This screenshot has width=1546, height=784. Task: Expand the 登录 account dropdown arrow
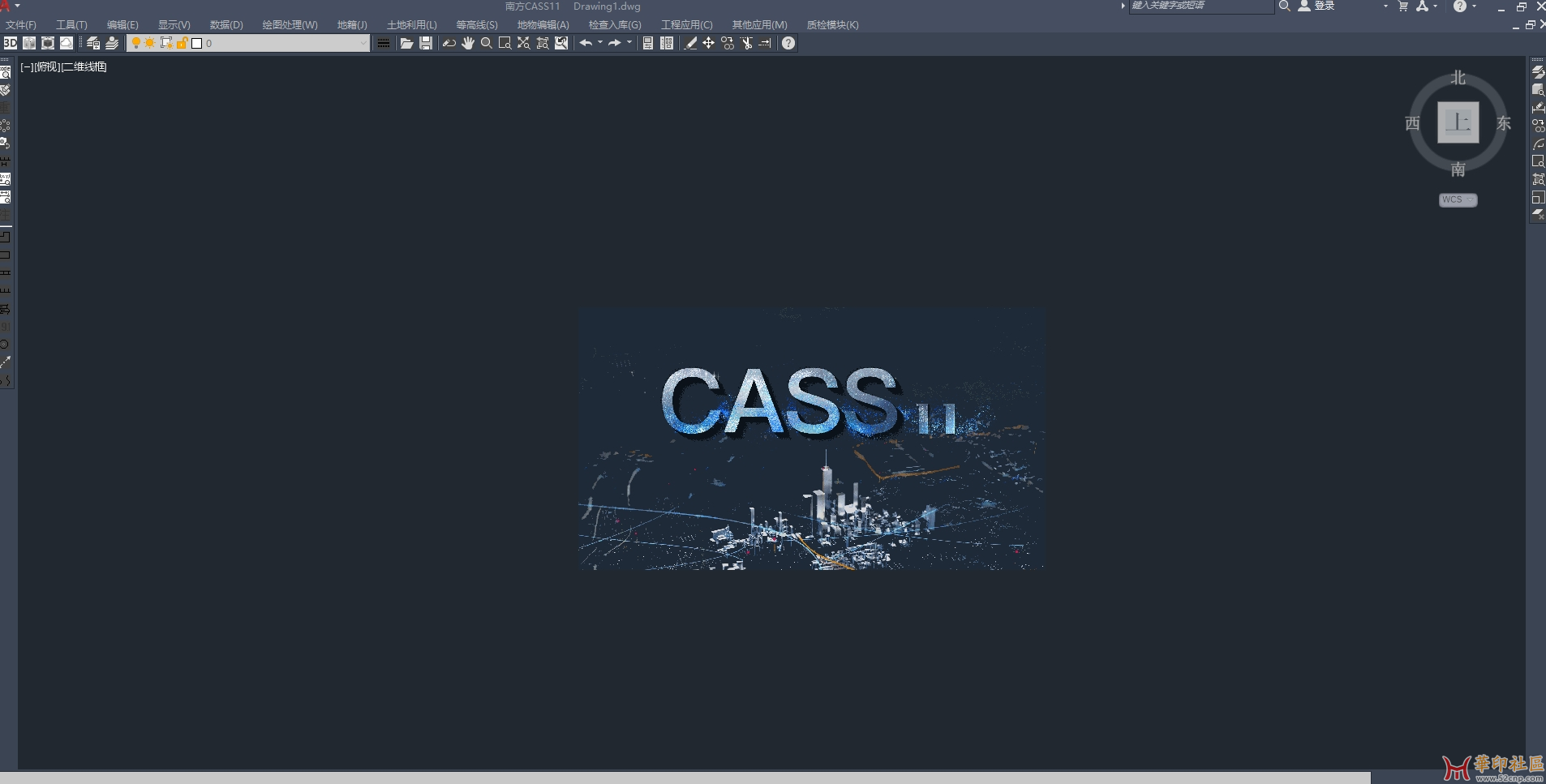1385,6
